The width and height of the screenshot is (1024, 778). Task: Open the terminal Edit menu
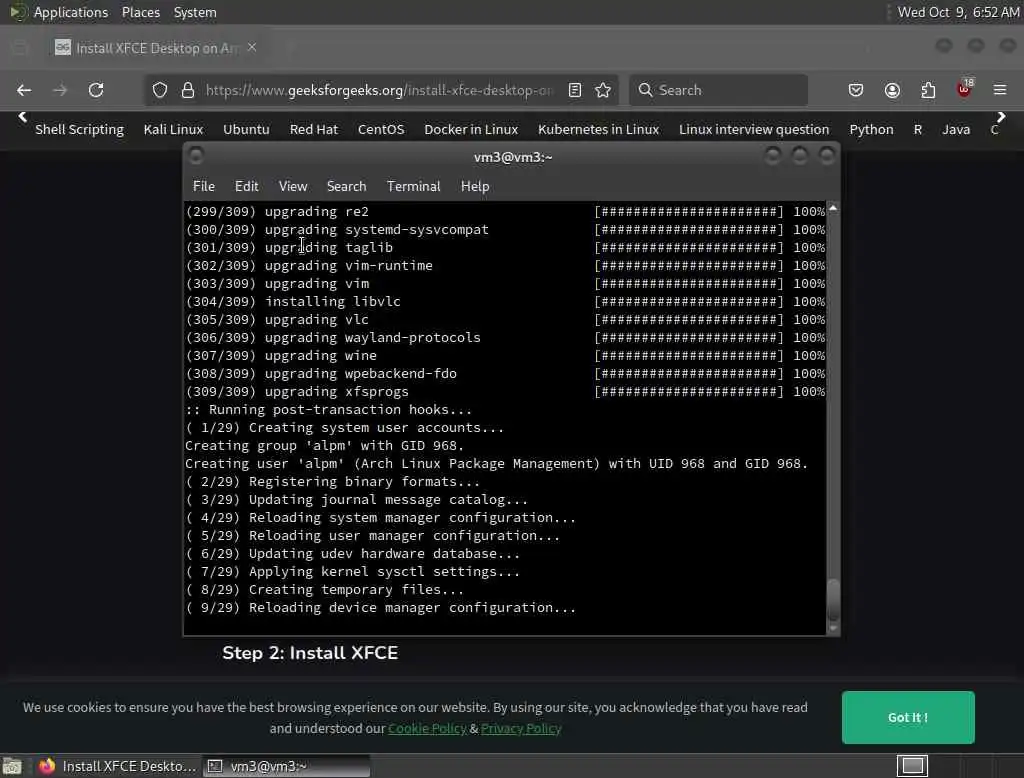pyautogui.click(x=246, y=186)
